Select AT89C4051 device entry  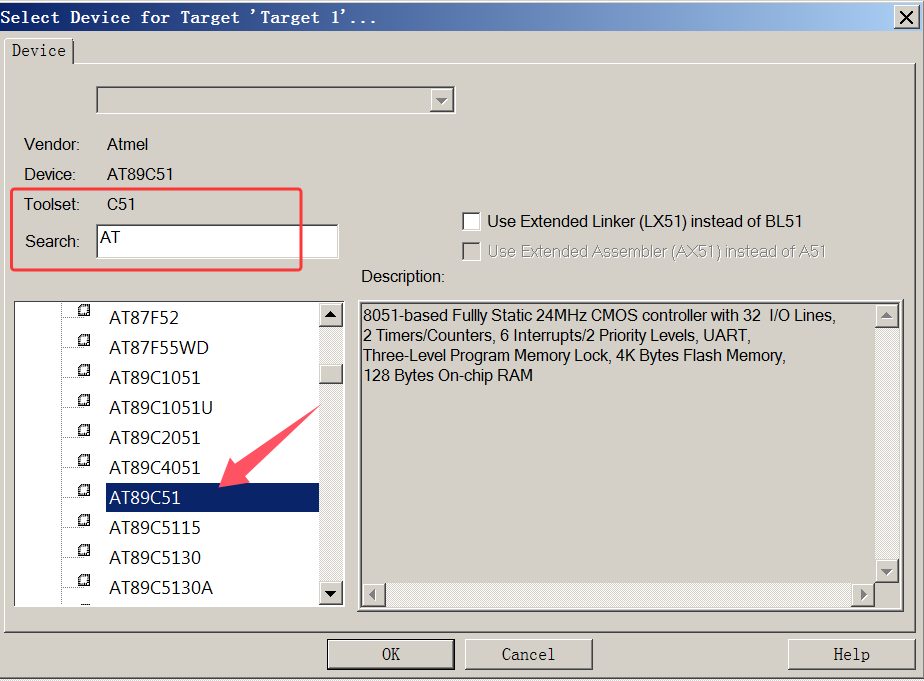pyautogui.click(x=155, y=468)
